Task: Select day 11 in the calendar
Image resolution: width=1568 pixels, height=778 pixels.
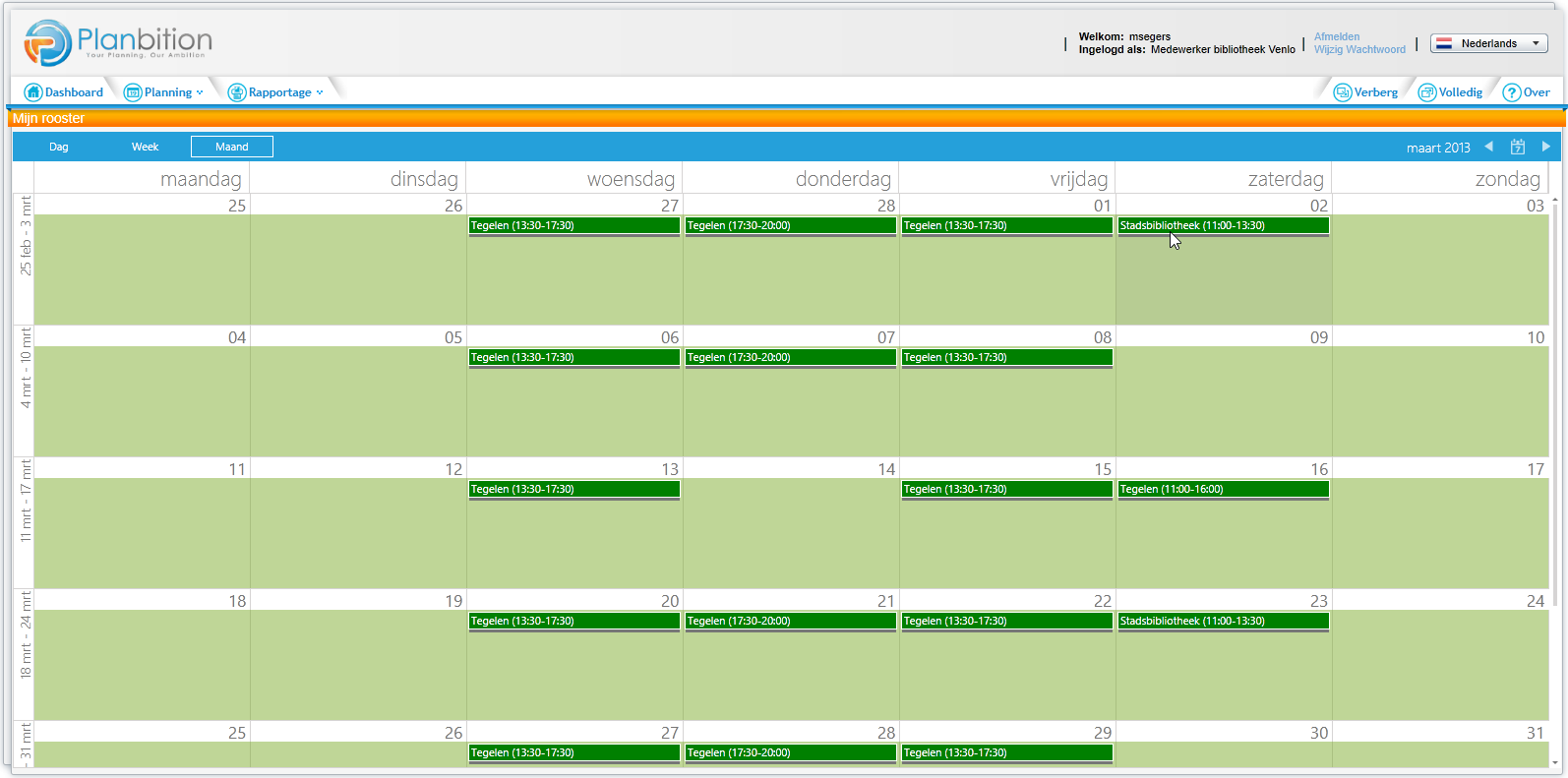Action: [237, 469]
